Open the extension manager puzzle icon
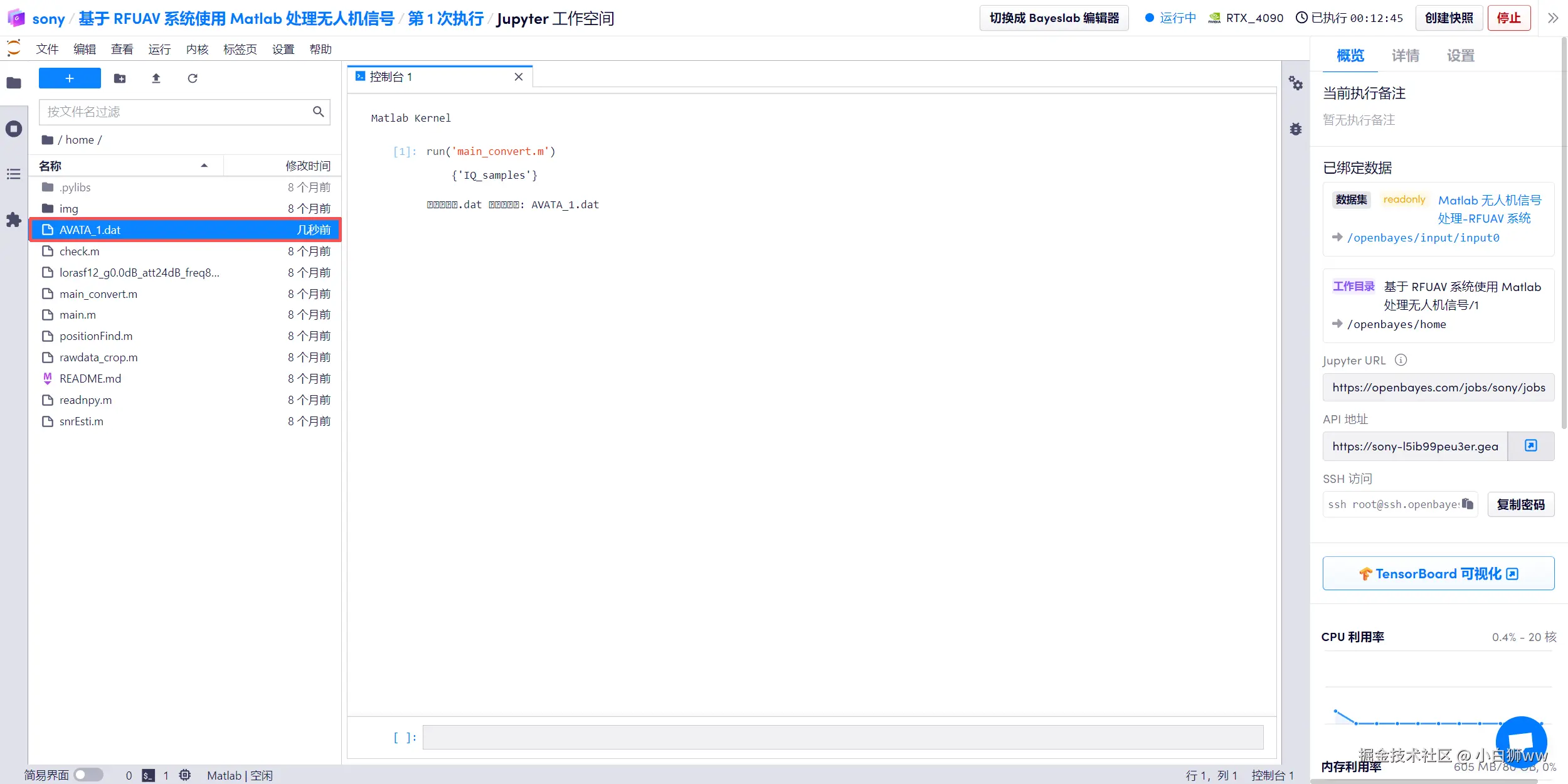This screenshot has width=1568, height=784. click(14, 220)
